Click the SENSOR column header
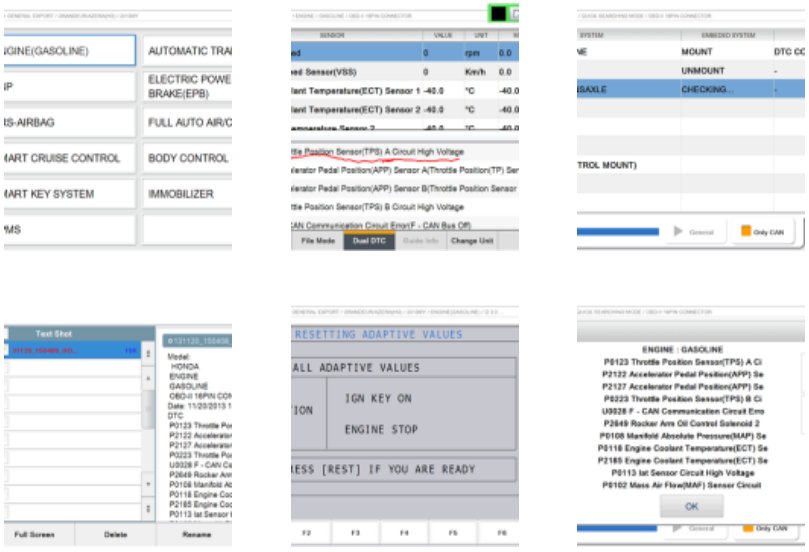This screenshot has height=552, width=809. pyautogui.click(x=332, y=35)
